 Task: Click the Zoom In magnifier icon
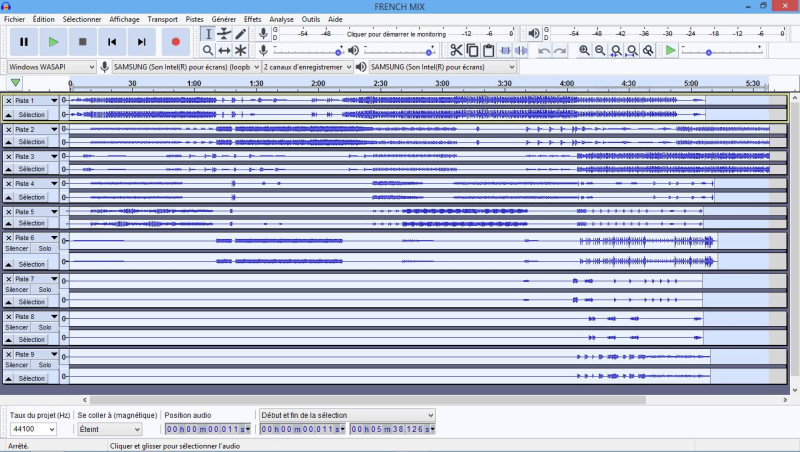pyautogui.click(x=585, y=50)
